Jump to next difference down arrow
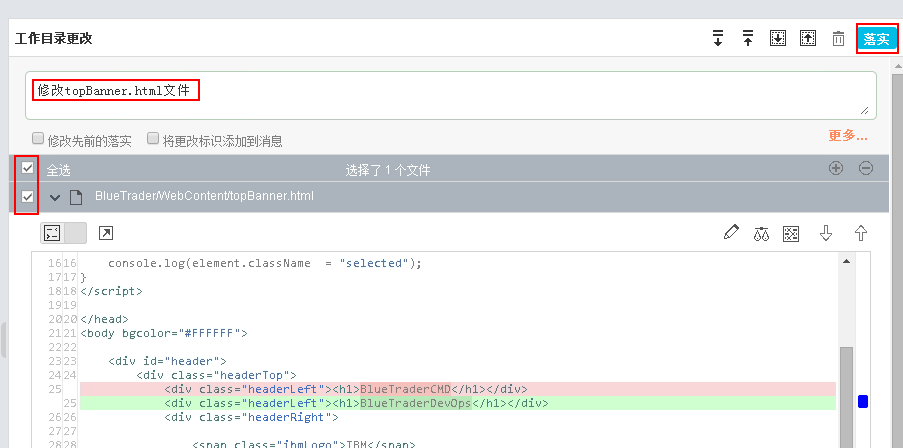 click(x=826, y=233)
